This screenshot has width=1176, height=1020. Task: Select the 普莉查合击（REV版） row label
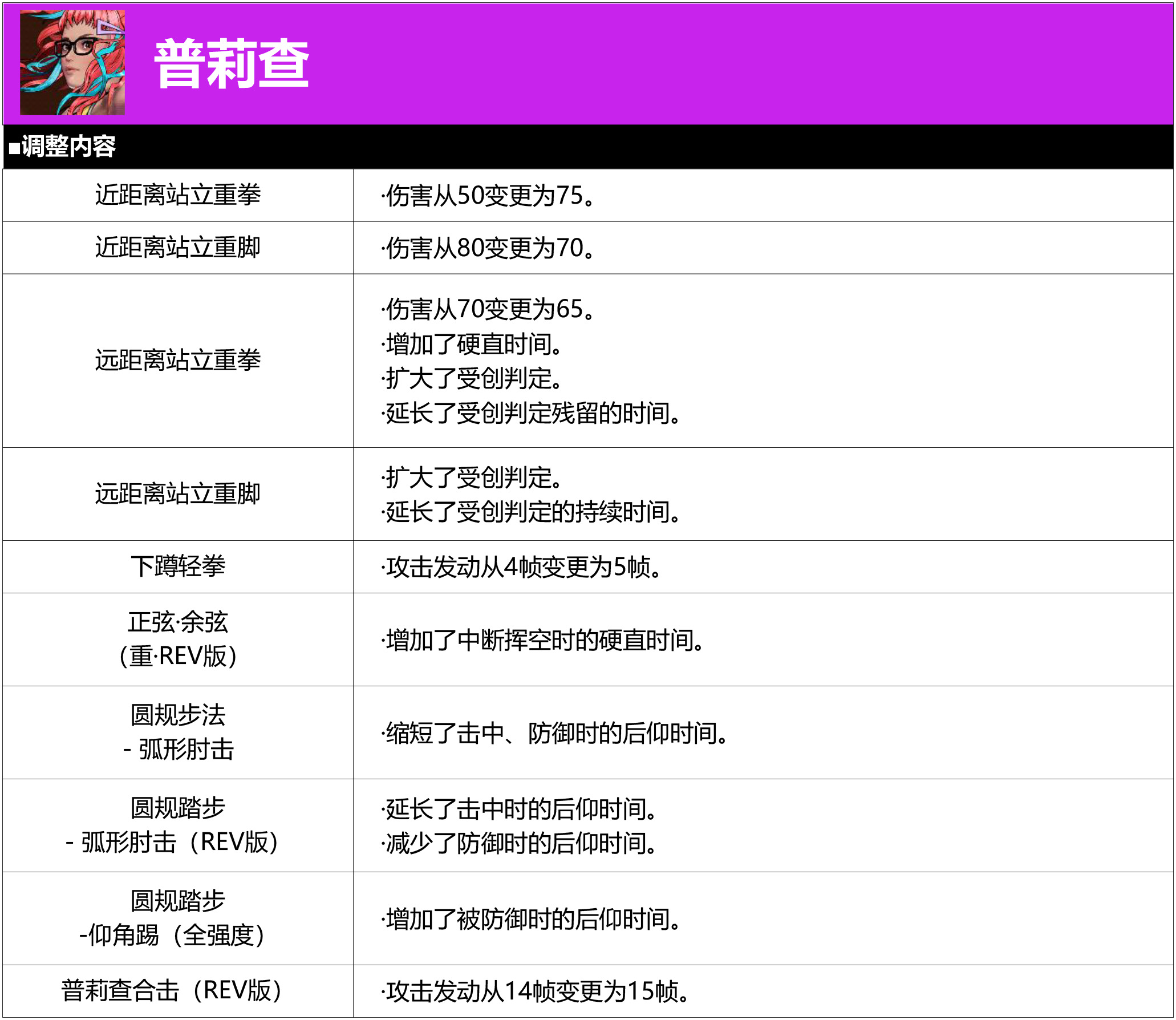coord(173,991)
